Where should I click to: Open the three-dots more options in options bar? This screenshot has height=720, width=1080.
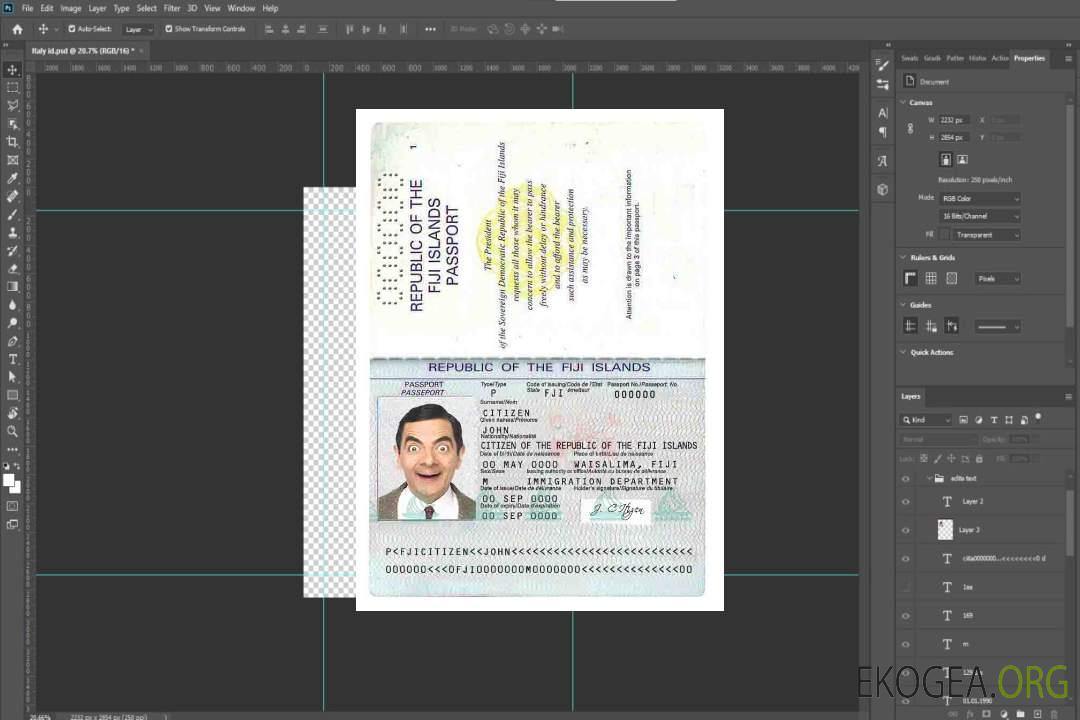(x=430, y=29)
